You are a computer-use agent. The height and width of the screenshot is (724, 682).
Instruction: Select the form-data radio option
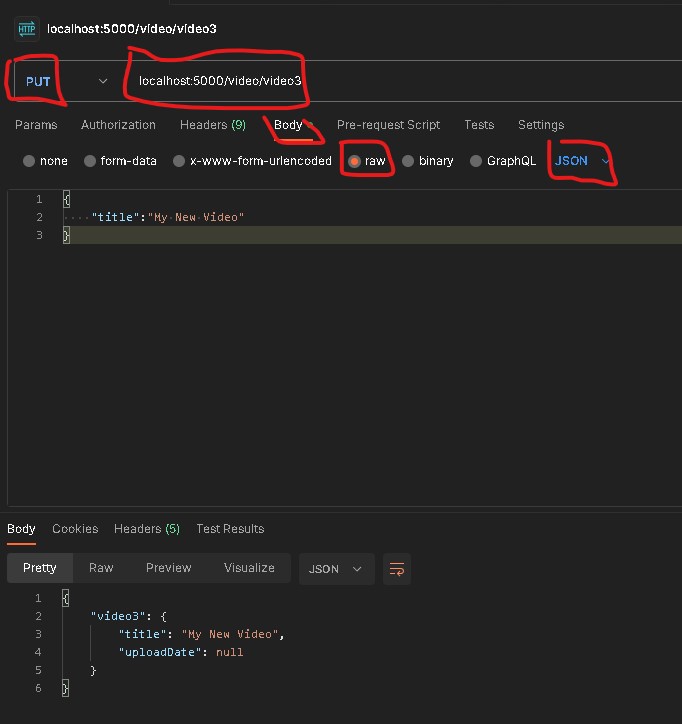(90, 161)
